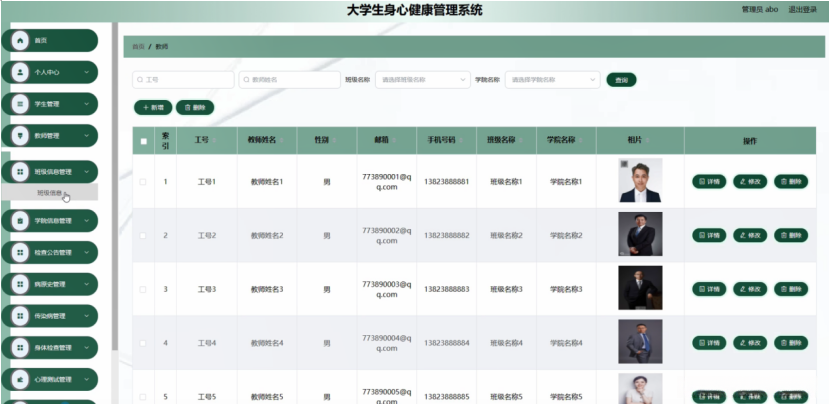The width and height of the screenshot is (832, 407).
Task: Click 删除 for 教师姓名3
Action: click(791, 289)
